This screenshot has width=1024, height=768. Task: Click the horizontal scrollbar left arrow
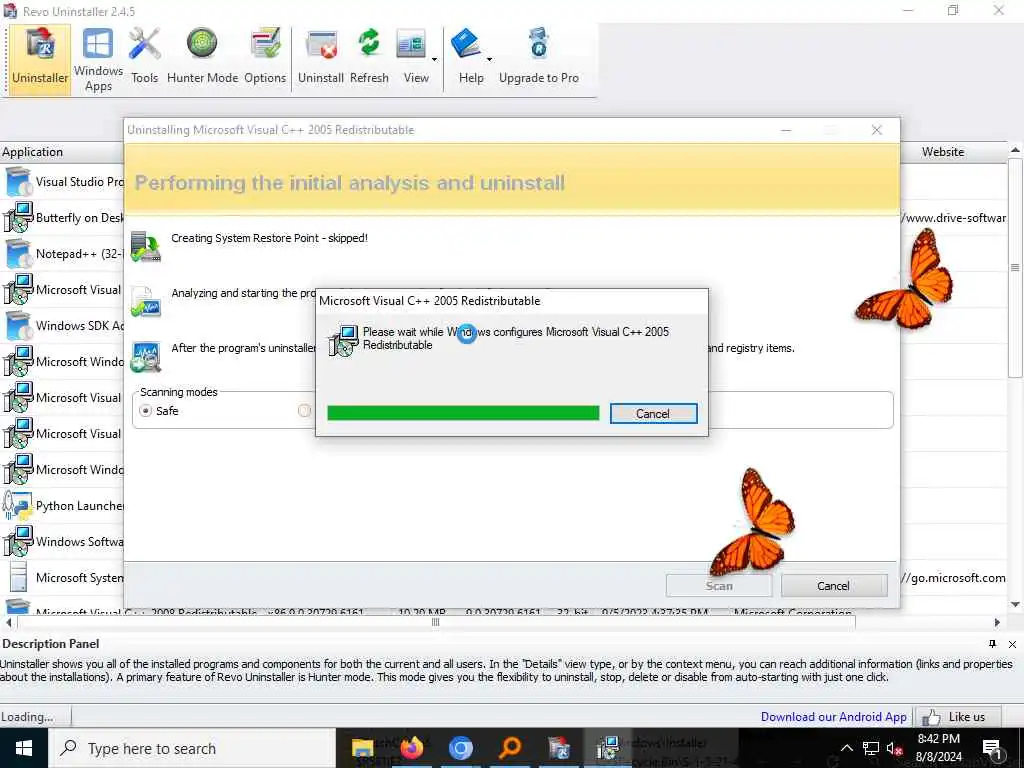(8, 622)
